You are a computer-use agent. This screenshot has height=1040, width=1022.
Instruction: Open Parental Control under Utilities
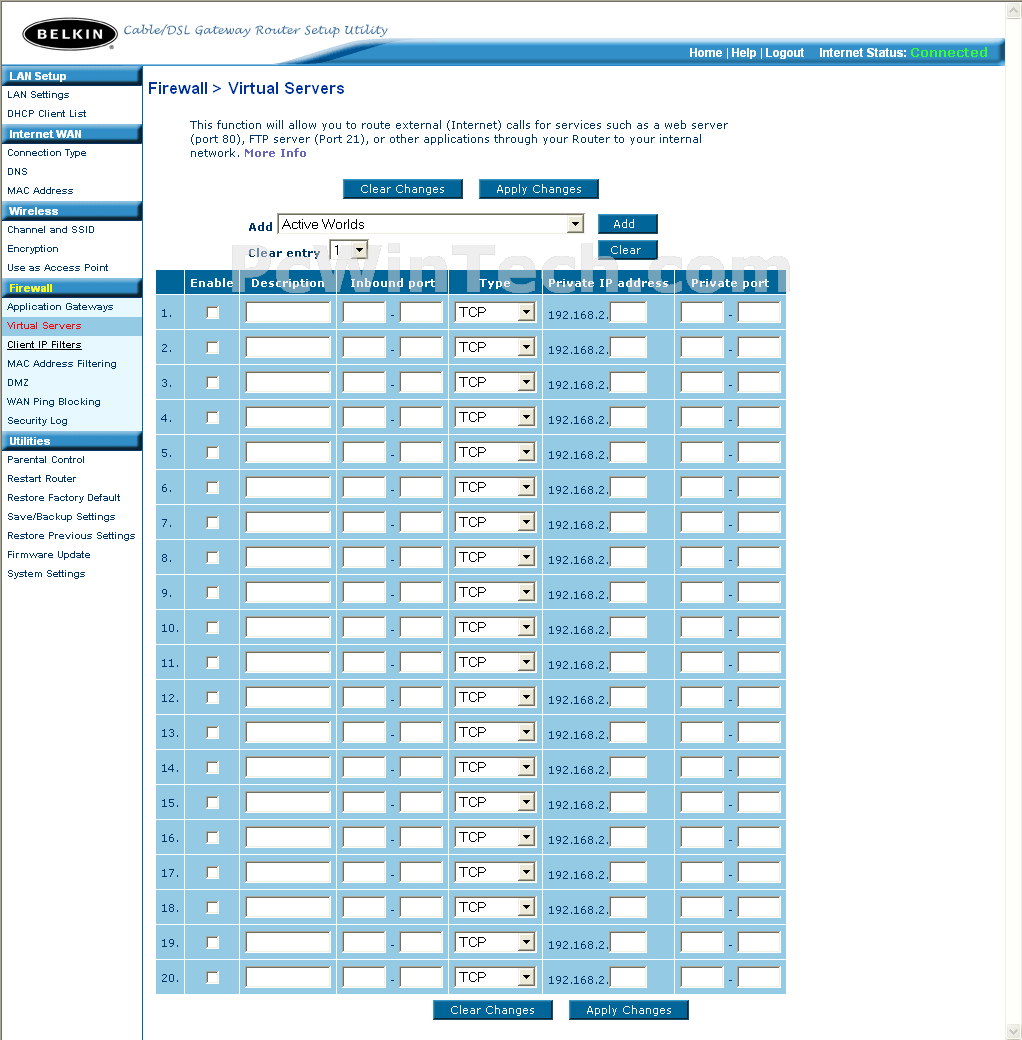click(x=46, y=460)
